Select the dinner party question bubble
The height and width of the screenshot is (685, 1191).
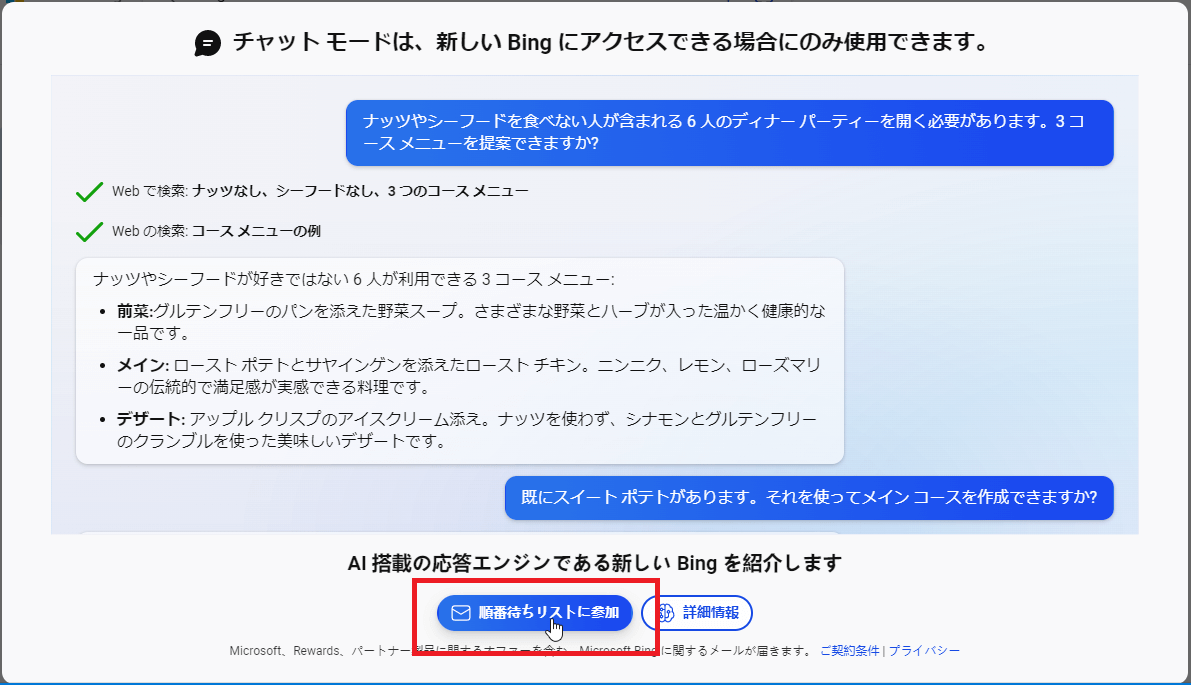[729, 132]
